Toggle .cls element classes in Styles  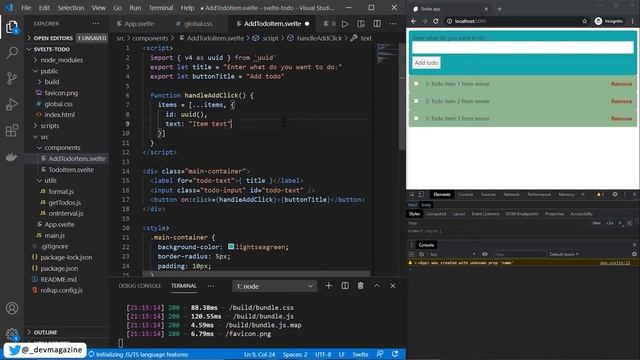click(609, 223)
